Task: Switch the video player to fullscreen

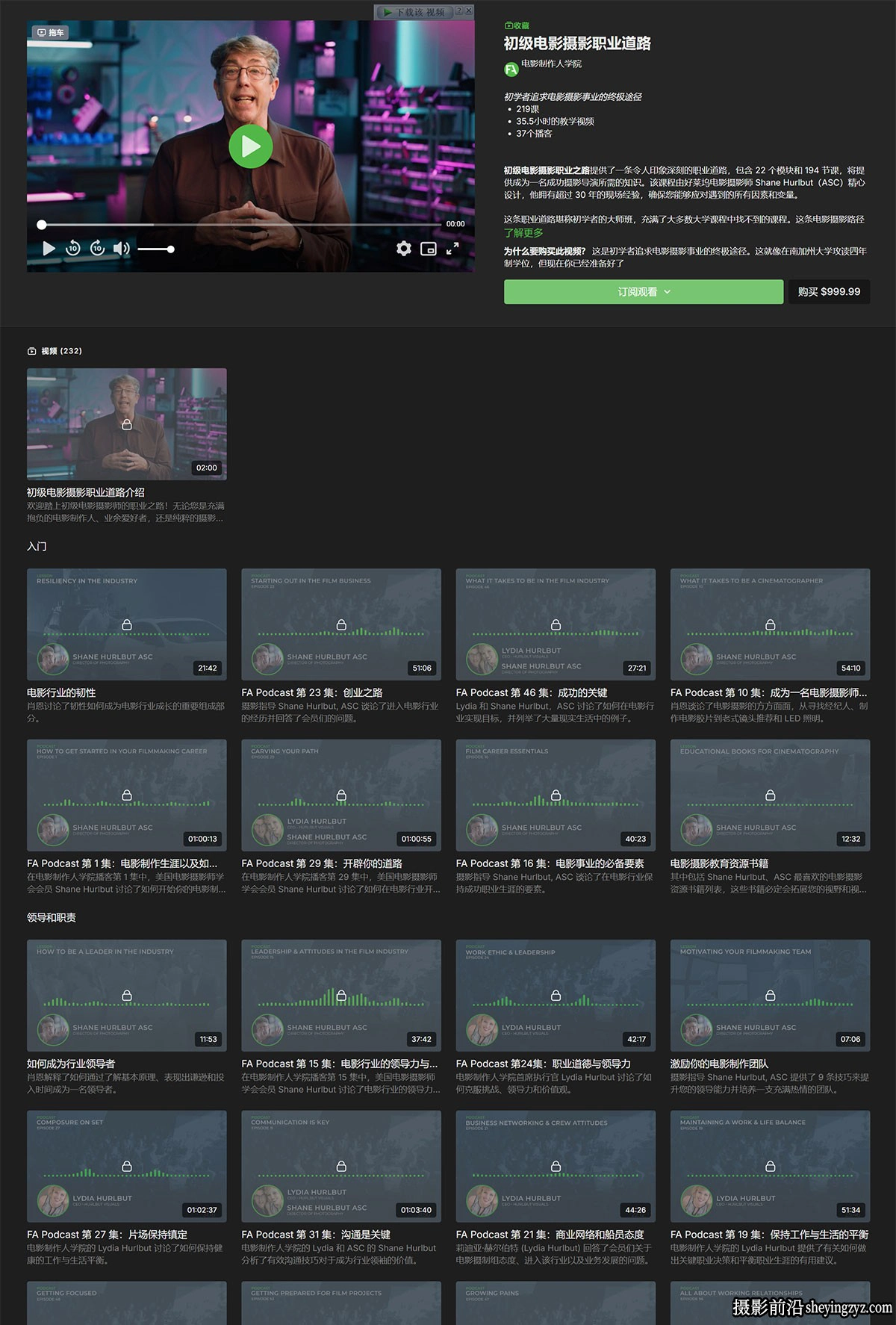Action: (452, 249)
